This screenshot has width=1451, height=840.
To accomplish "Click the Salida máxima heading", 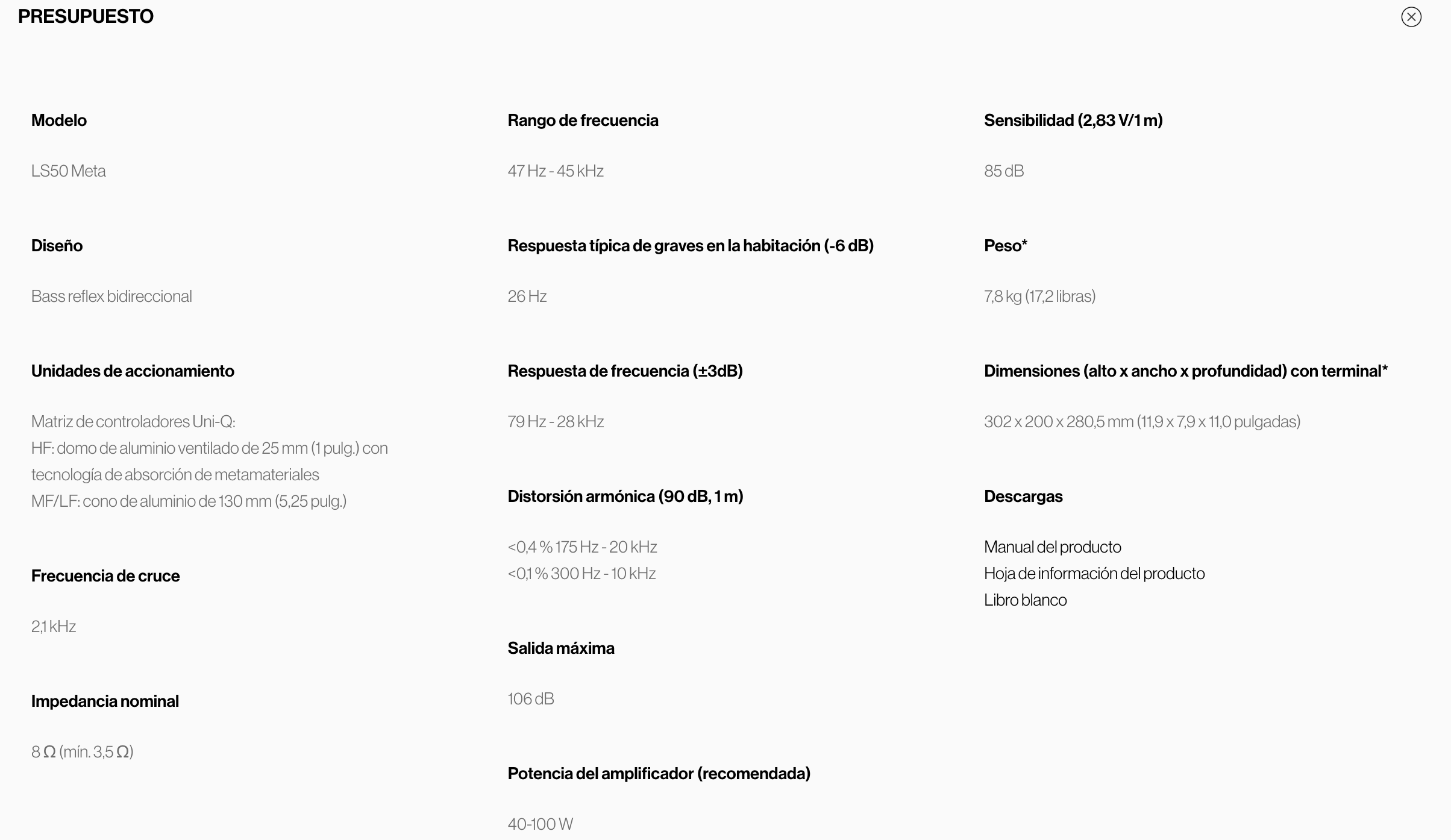I will (x=560, y=648).
